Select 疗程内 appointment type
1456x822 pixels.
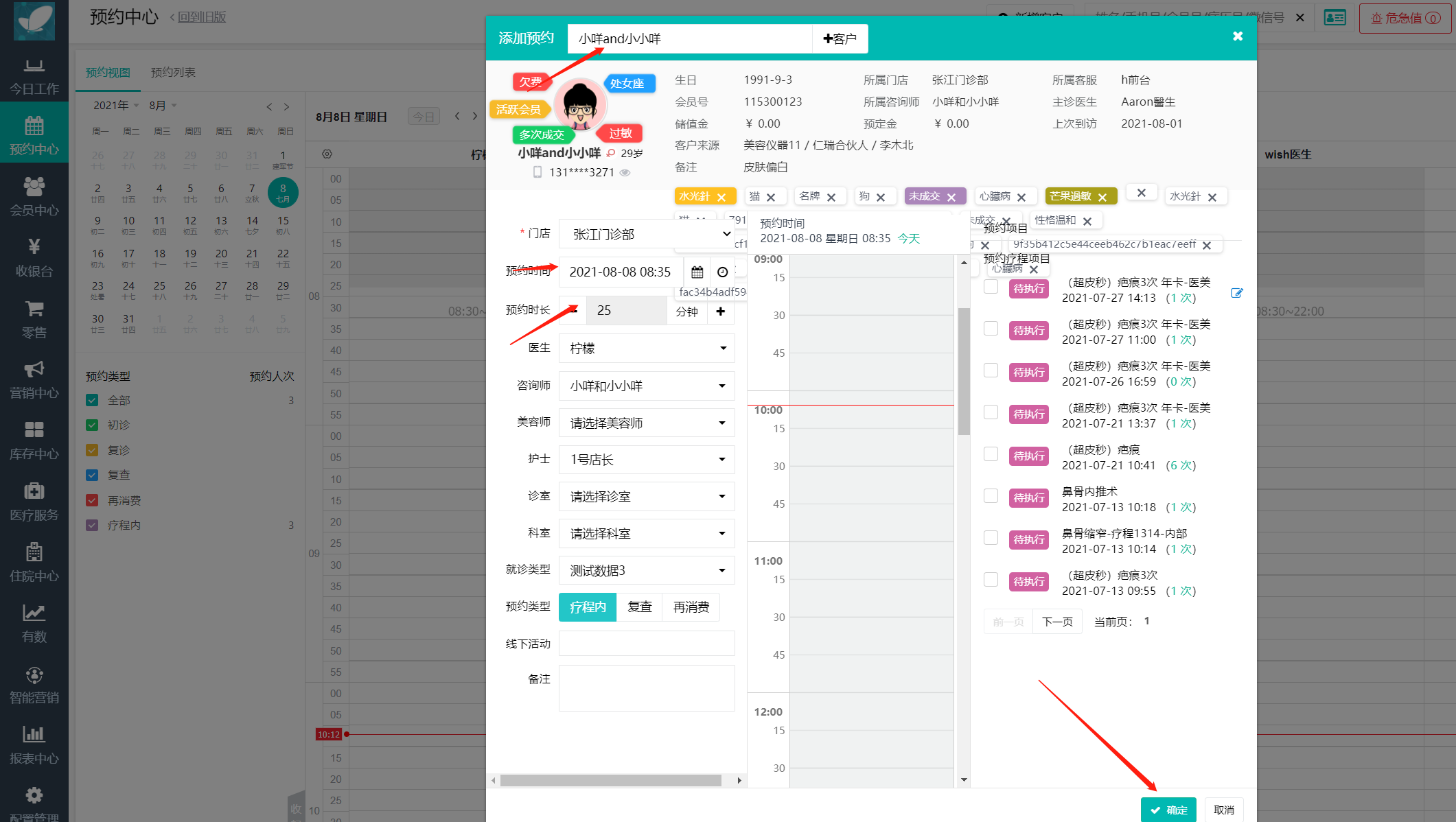(588, 607)
